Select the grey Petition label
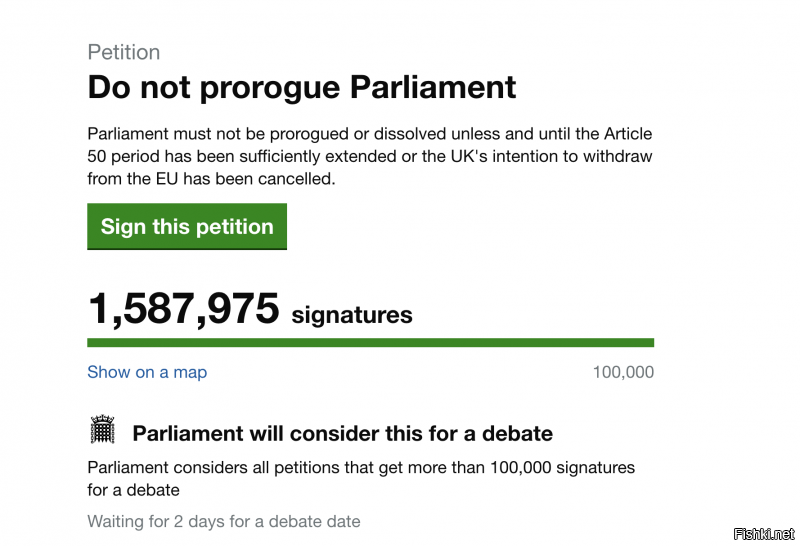The image size is (800, 546). (123, 52)
